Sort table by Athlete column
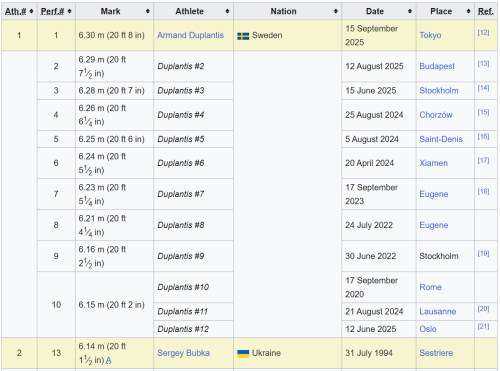500x371 pixels. pos(227,11)
